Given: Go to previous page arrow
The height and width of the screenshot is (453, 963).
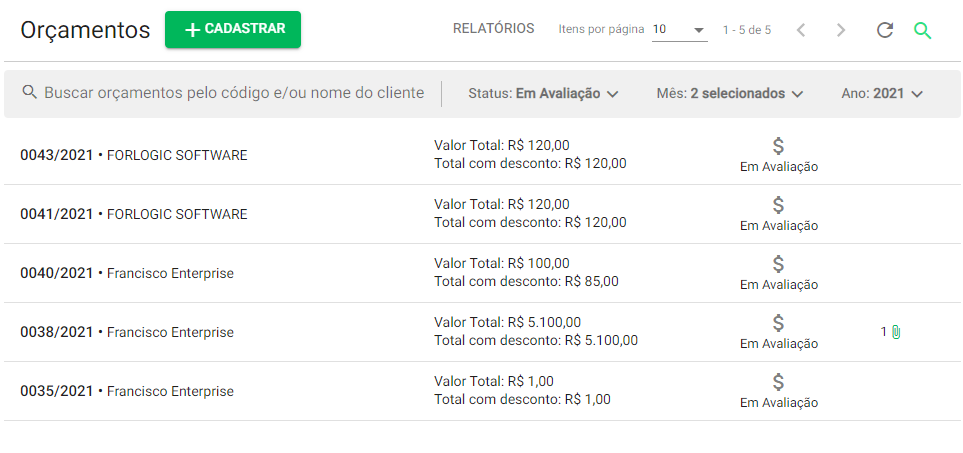Looking at the screenshot, I should pyautogui.click(x=801, y=29).
